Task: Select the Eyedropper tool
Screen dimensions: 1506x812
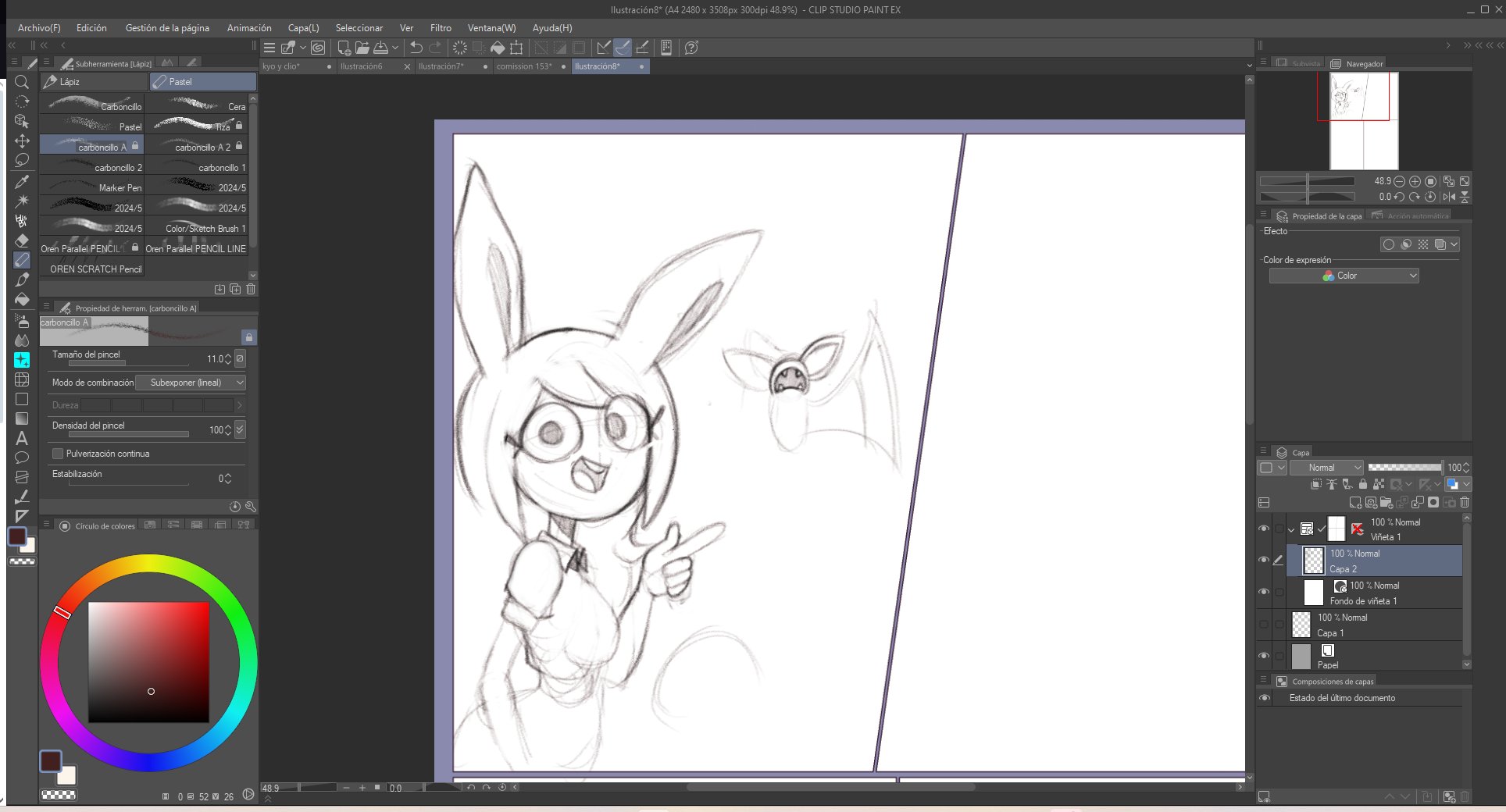Action: 22,182
